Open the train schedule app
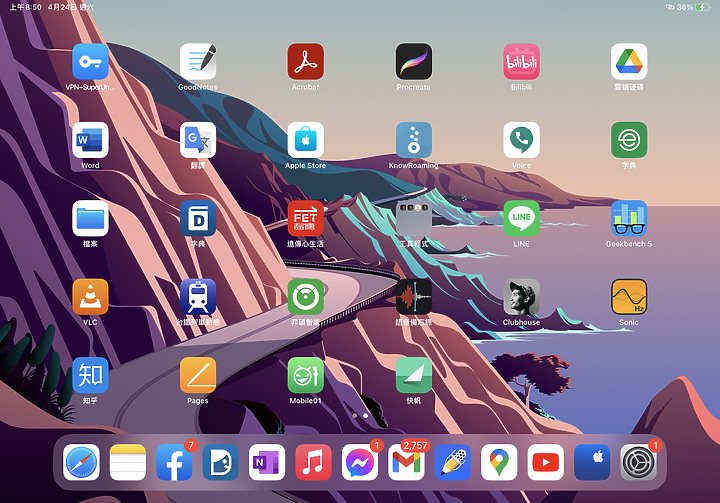 [x=198, y=297]
